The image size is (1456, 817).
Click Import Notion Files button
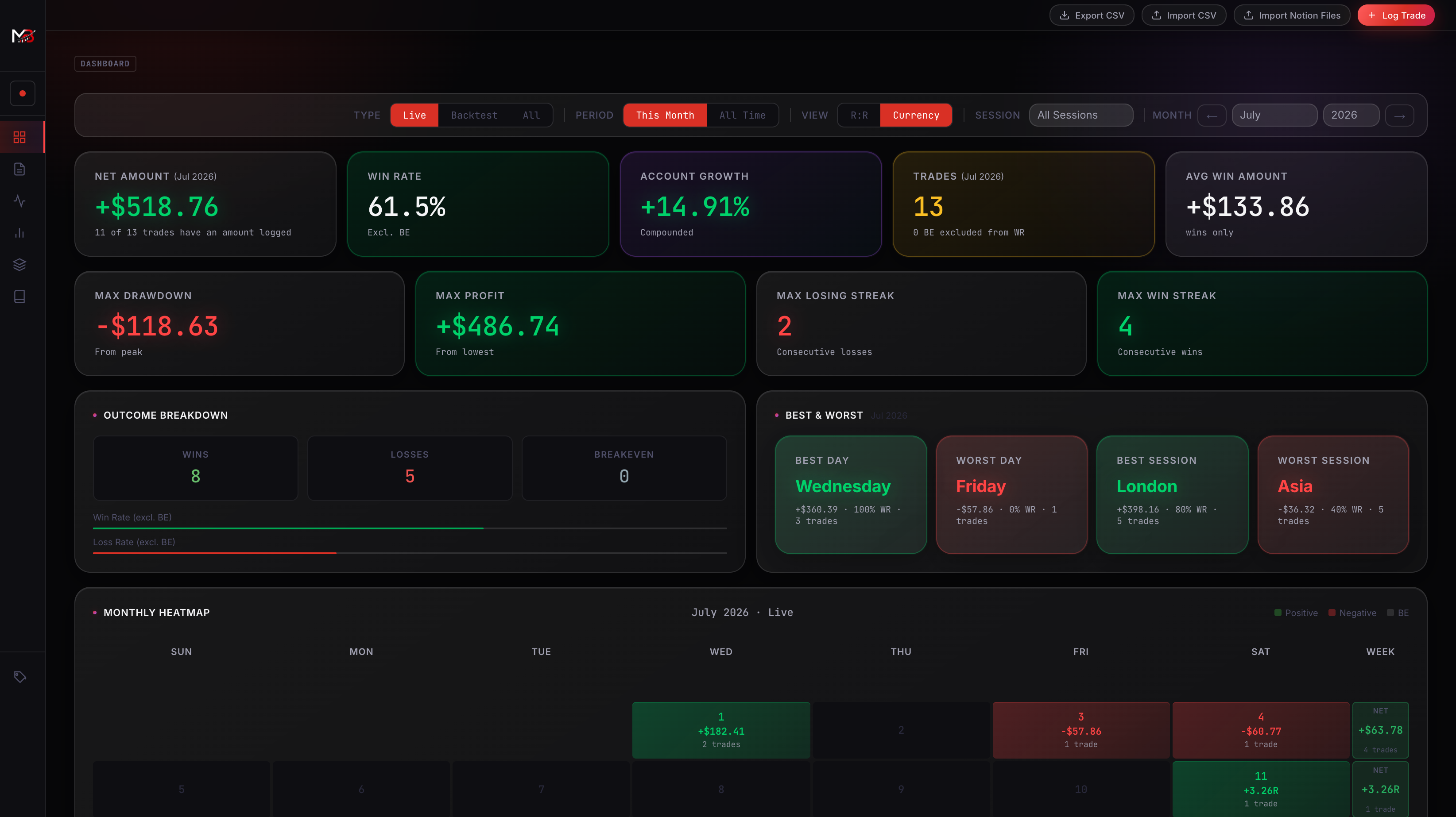[1292, 15]
